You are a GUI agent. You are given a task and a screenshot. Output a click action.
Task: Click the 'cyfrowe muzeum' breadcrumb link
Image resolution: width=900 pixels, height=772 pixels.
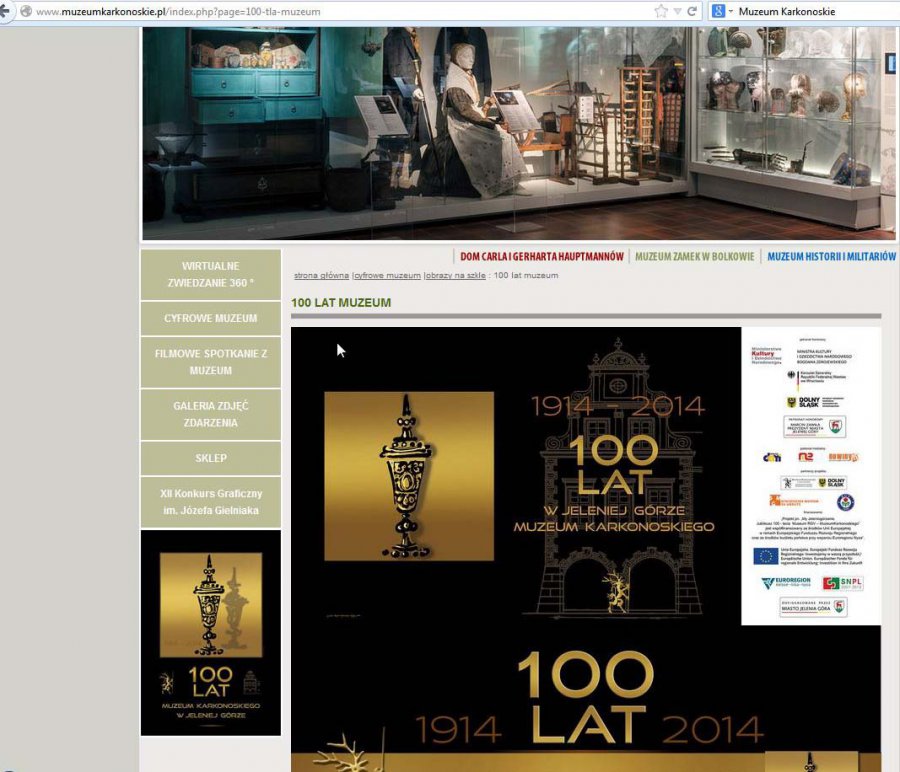coord(387,276)
